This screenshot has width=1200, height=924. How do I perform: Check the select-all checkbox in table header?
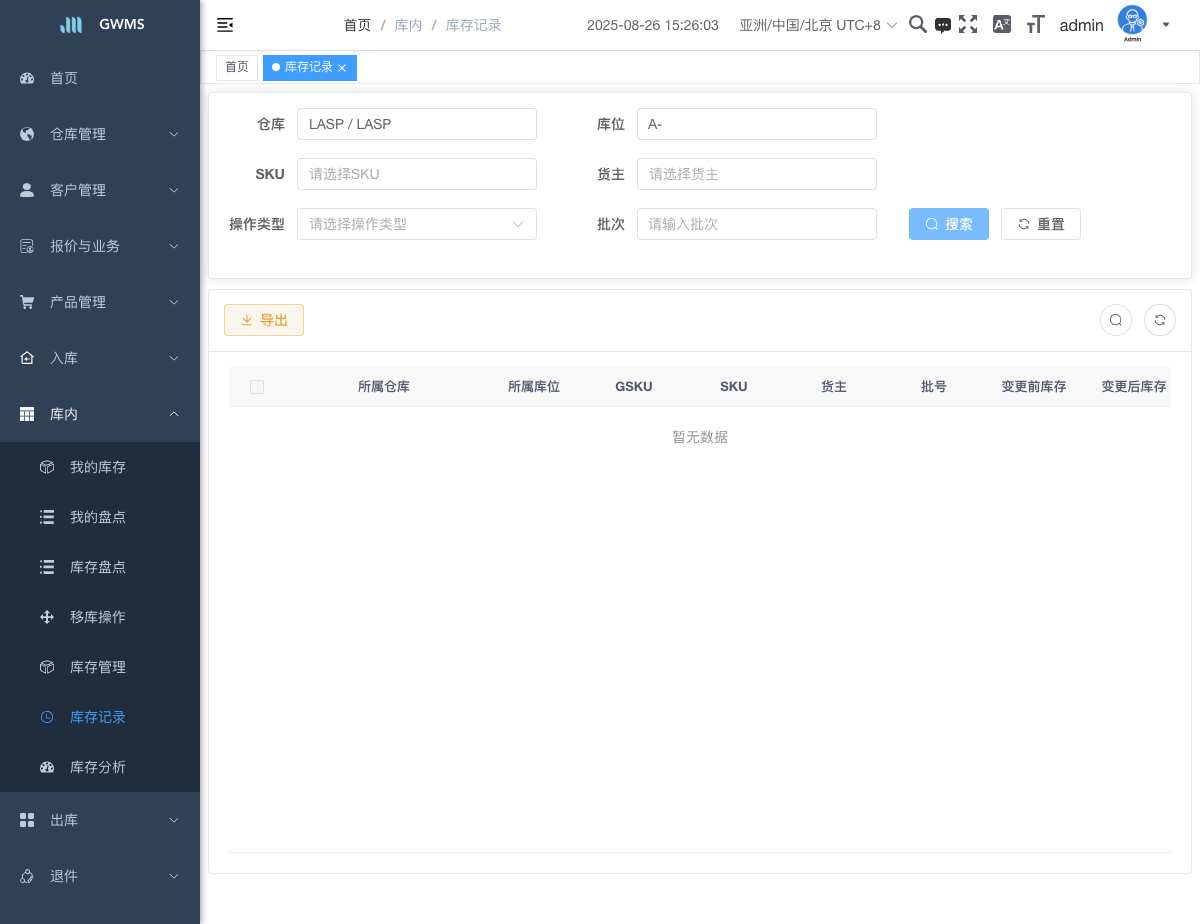click(257, 387)
